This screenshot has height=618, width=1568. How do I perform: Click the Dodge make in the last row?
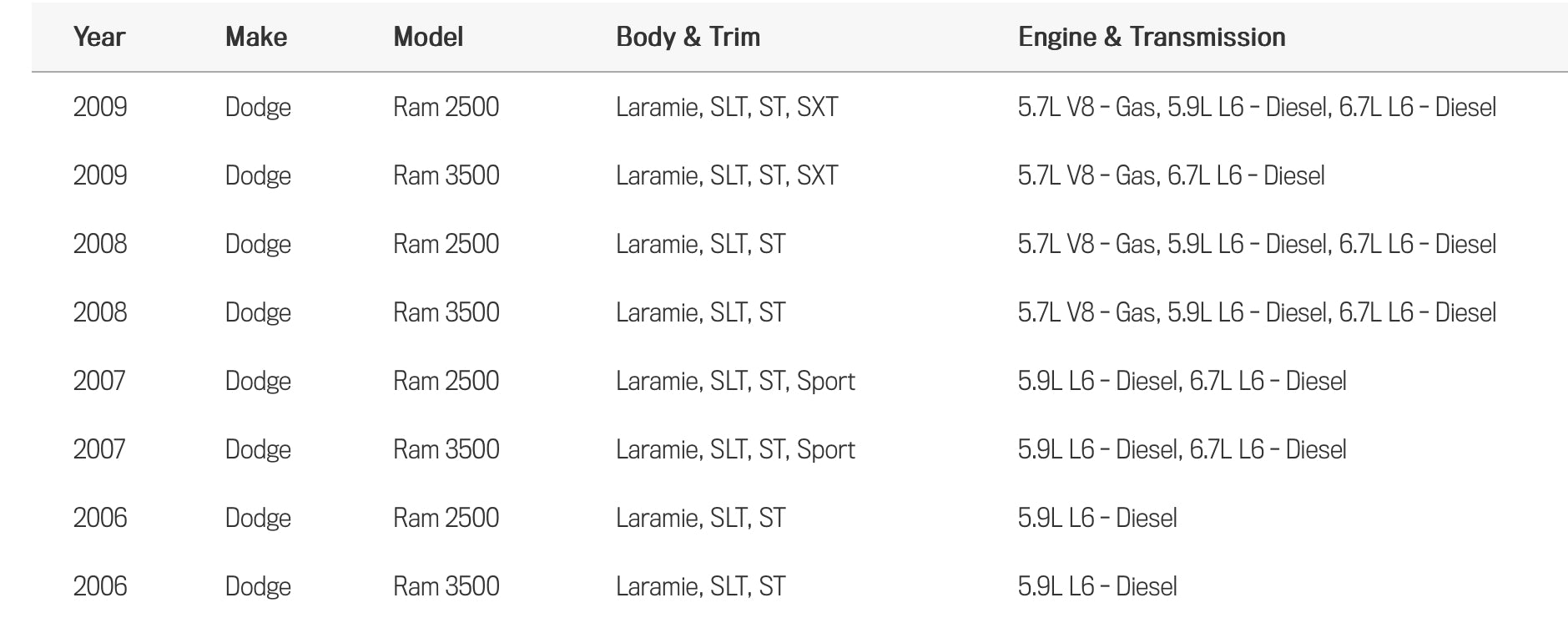(x=258, y=586)
